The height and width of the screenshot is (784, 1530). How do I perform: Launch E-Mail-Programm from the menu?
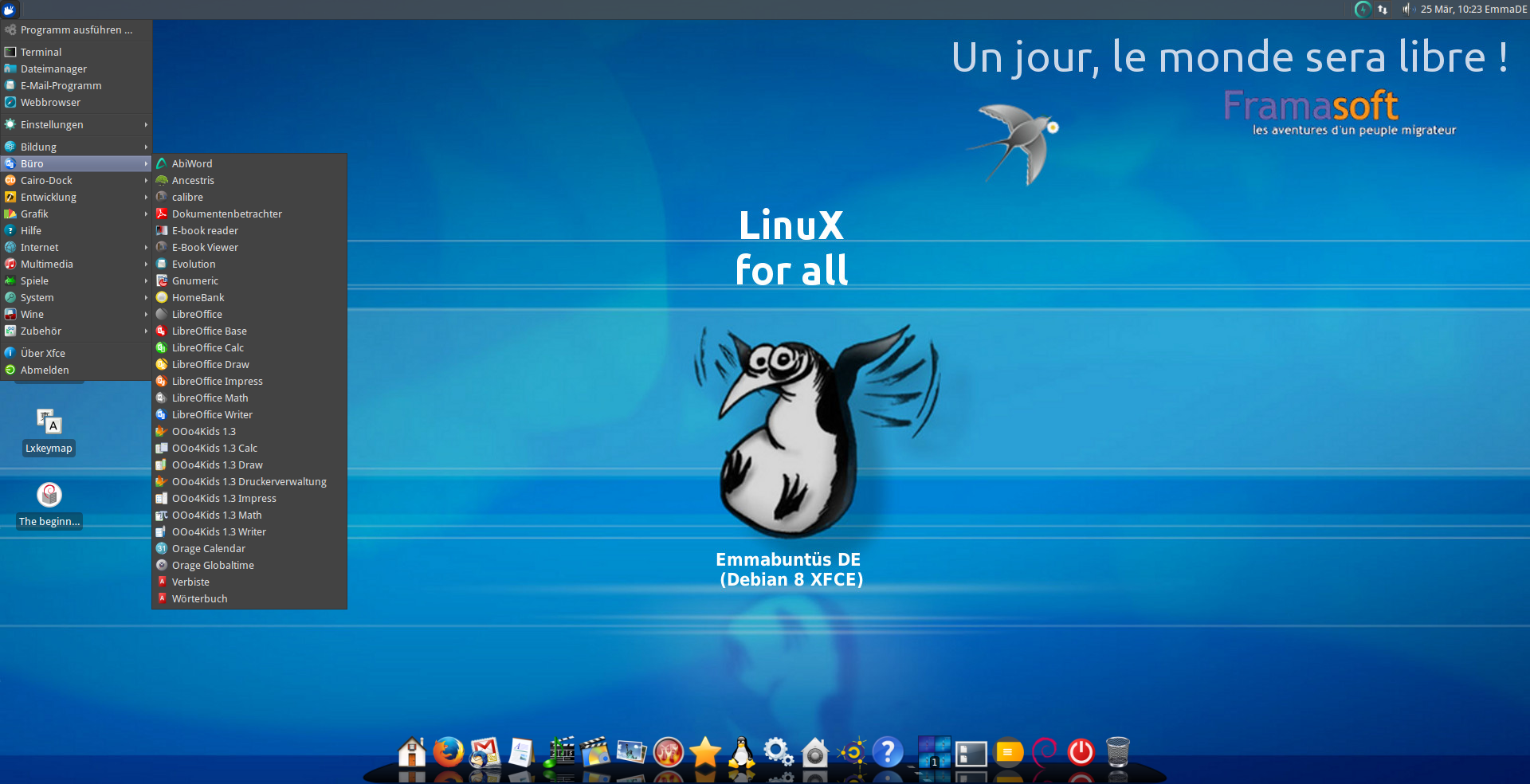76,85
